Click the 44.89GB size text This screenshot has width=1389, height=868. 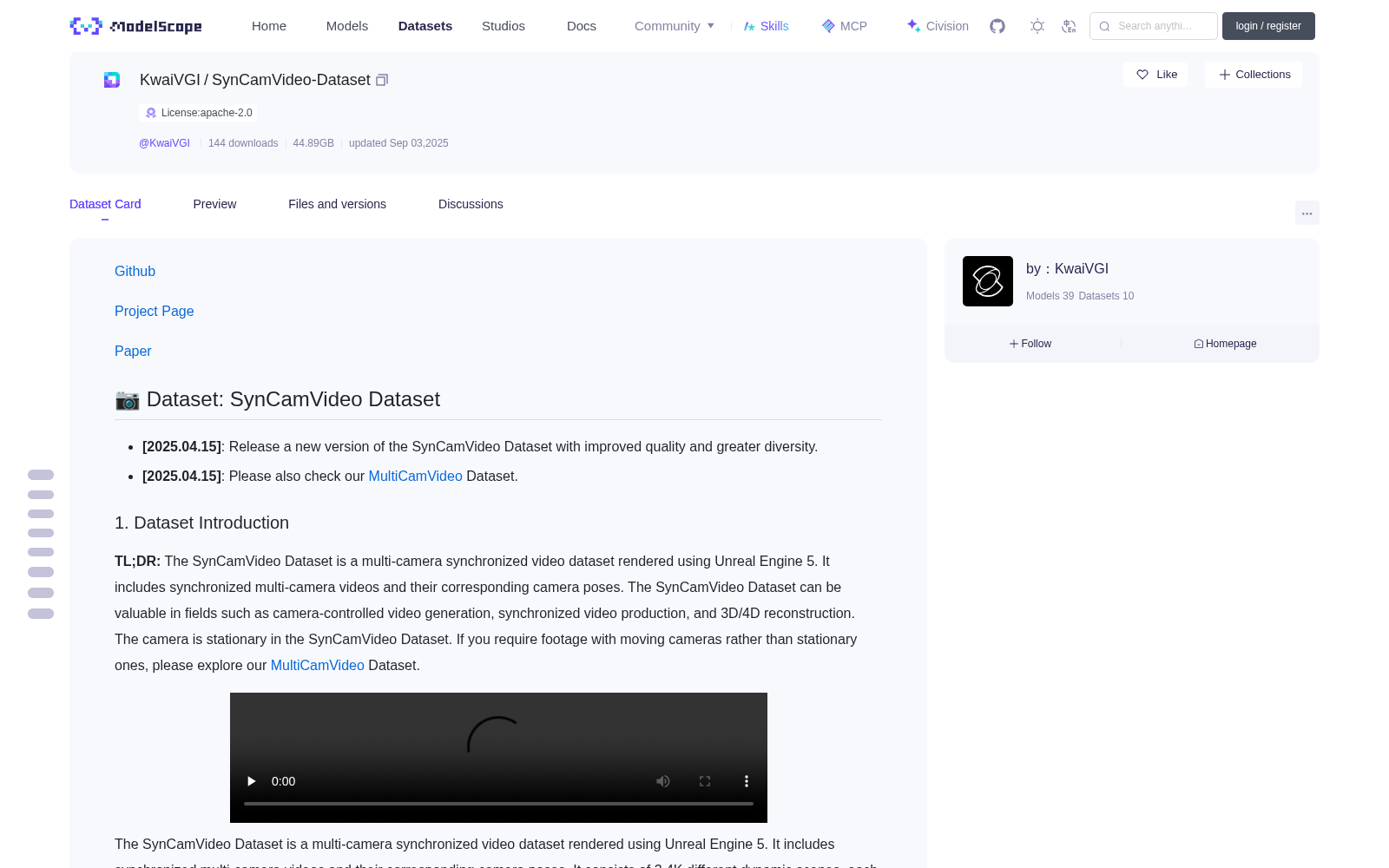[313, 143]
